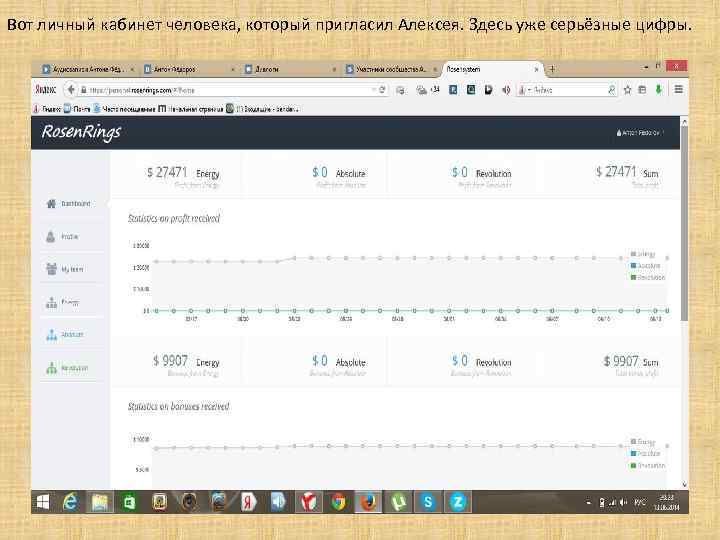Viewport: 720px width, 540px height.
Task: Bookmark this page with the star icon
Action: tap(627, 90)
